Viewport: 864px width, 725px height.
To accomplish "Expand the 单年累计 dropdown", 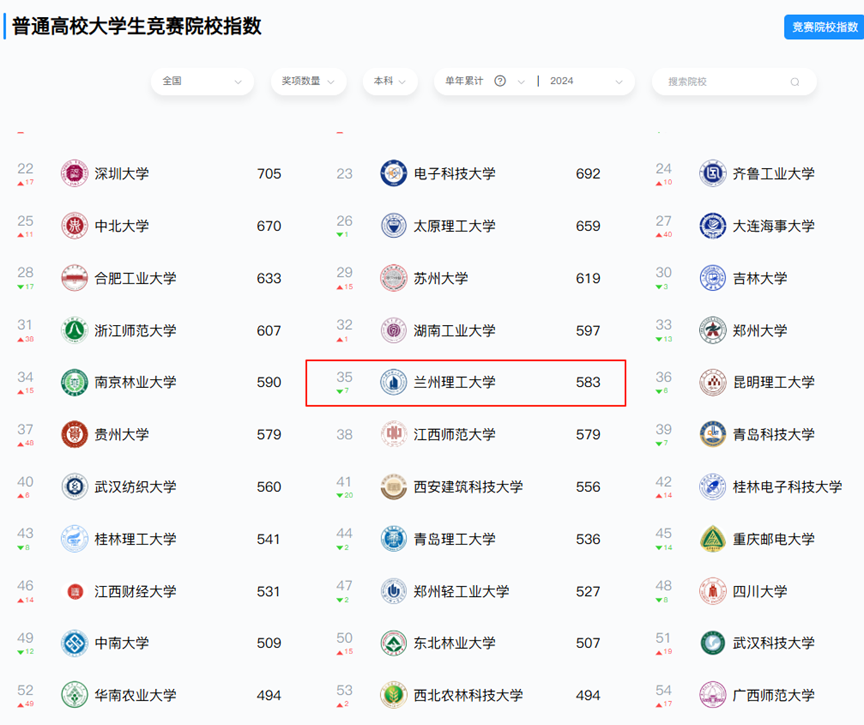I will pos(521,81).
